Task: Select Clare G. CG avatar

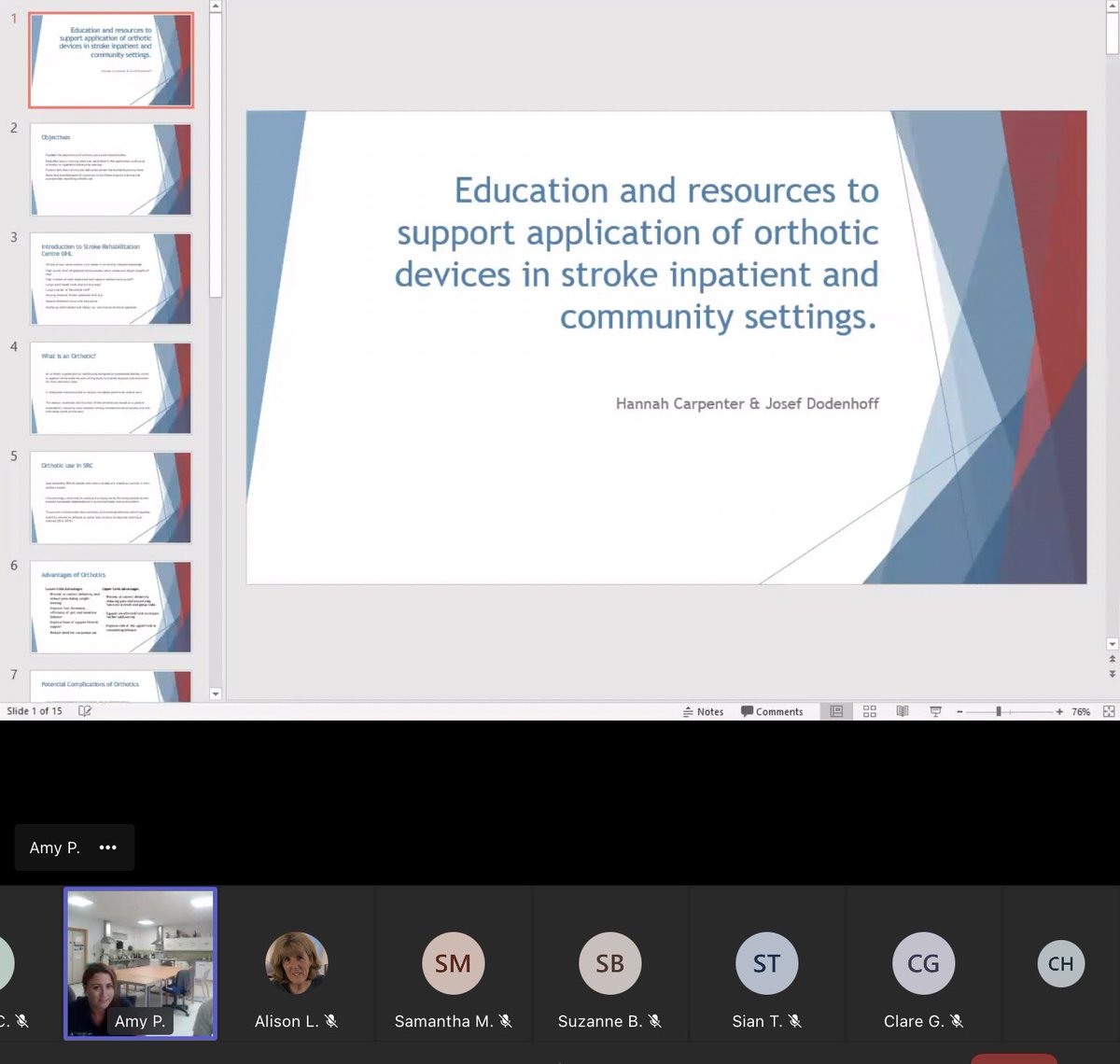Action: coord(924,963)
